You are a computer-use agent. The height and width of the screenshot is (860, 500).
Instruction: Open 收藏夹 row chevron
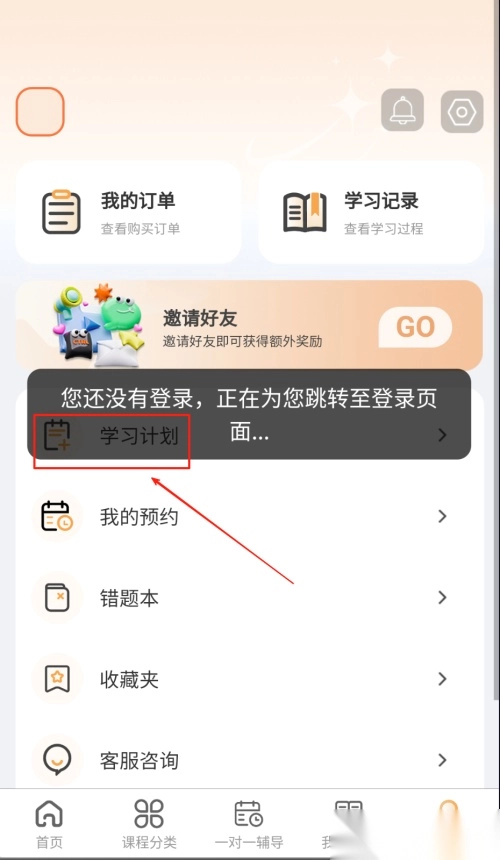442,679
